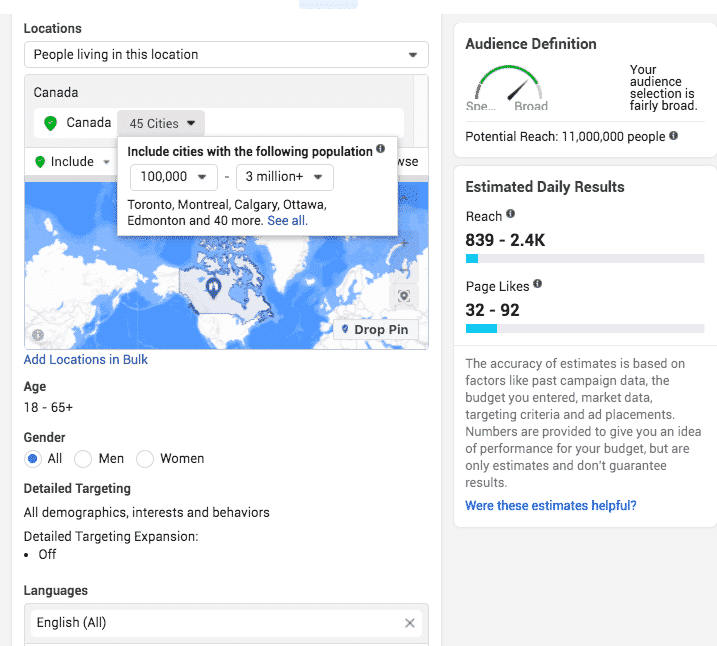Click the See all cities link
Viewport: 717px width, 646px height.
pyautogui.click(x=287, y=220)
